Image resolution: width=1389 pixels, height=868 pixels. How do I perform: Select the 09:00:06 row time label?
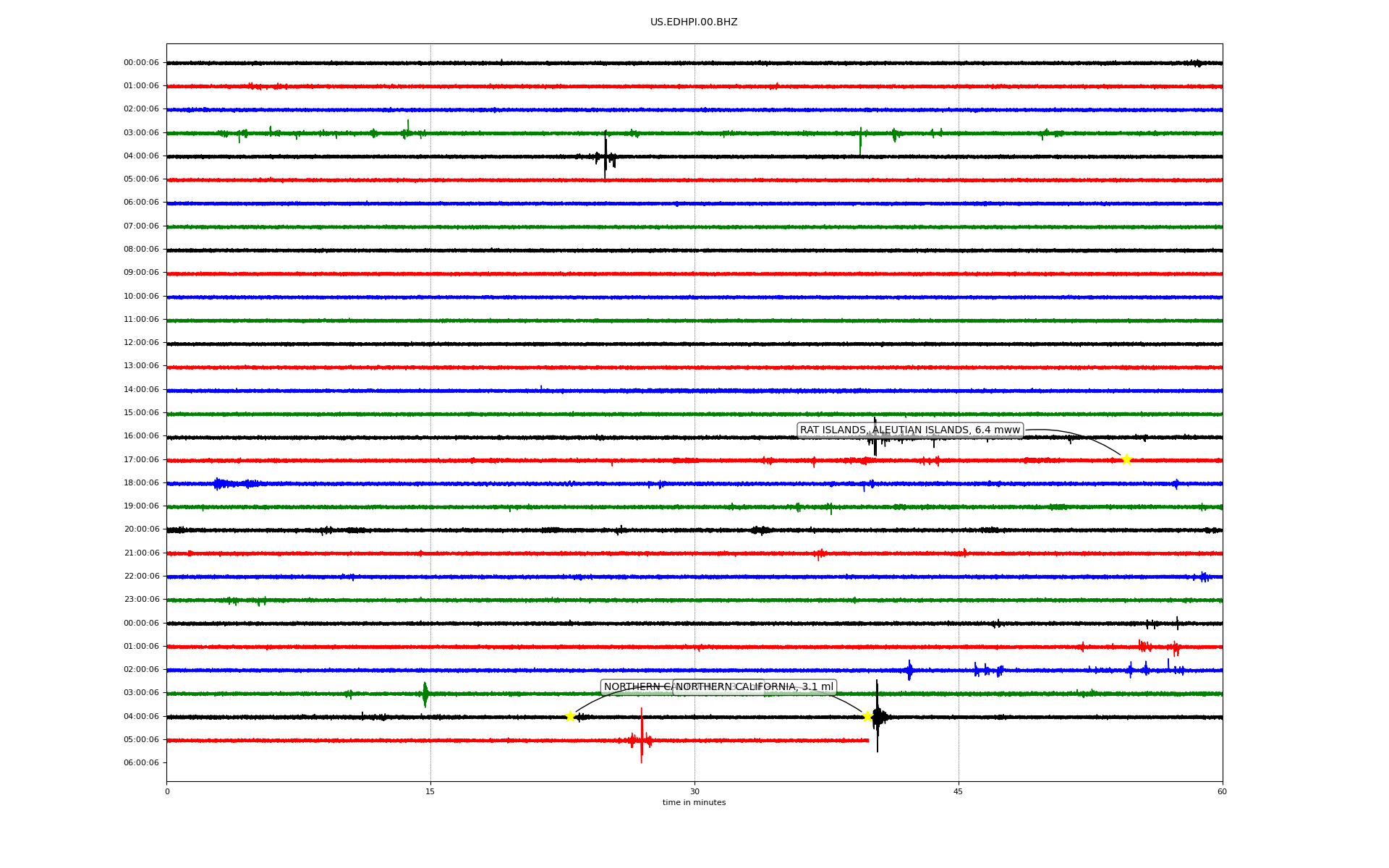click(141, 273)
